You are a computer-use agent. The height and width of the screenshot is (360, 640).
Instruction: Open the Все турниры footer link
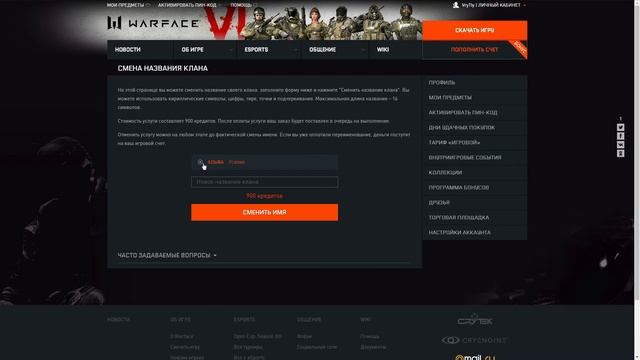tap(248, 347)
